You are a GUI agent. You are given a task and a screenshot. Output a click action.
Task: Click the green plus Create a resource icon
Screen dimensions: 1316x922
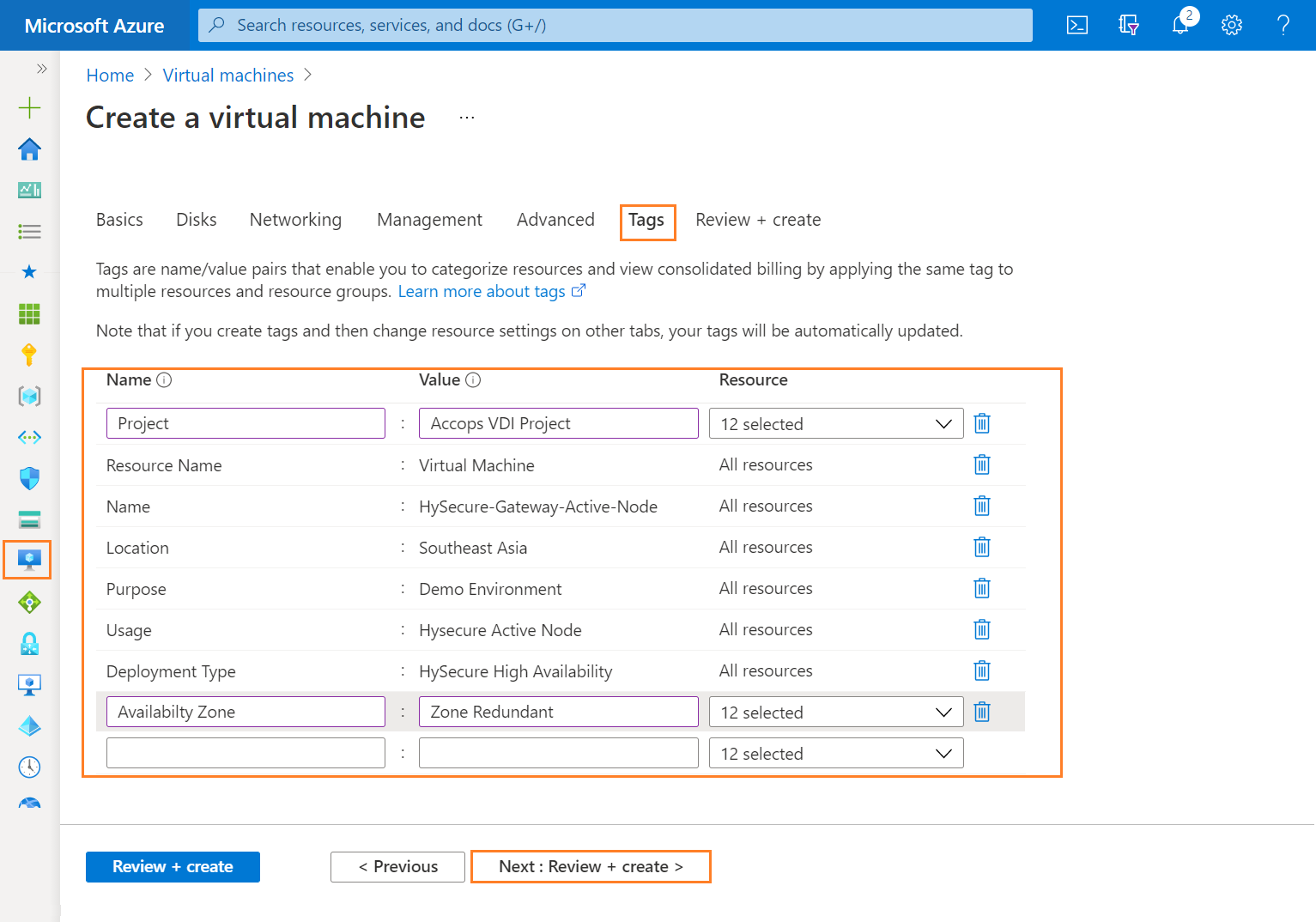click(29, 107)
